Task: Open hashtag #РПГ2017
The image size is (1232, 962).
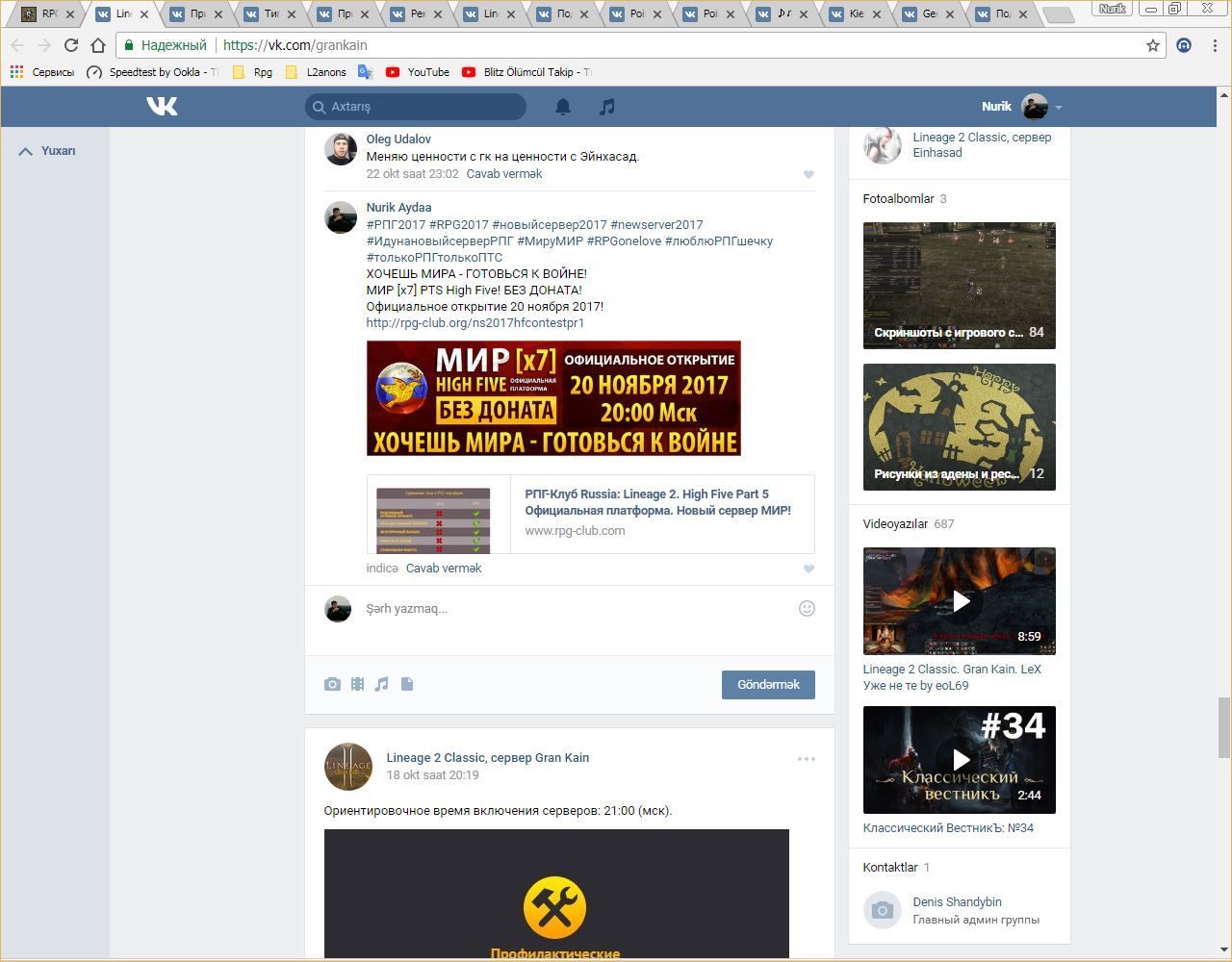Action: (x=396, y=225)
